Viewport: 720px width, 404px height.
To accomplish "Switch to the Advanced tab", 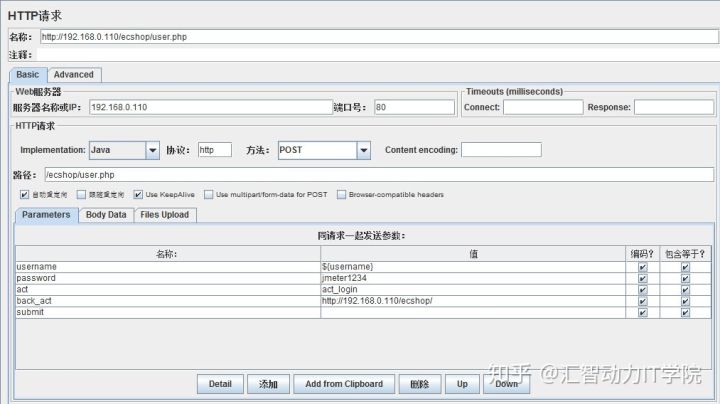I will coord(73,74).
